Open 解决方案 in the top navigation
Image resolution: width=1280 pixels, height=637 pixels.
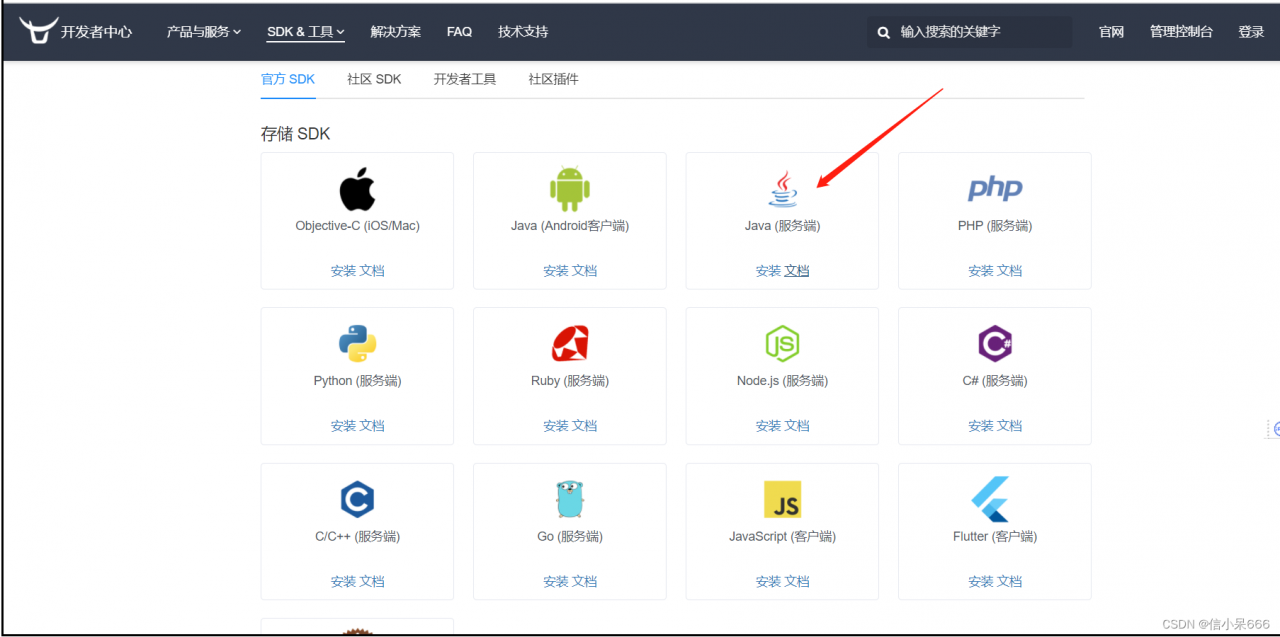(x=396, y=32)
